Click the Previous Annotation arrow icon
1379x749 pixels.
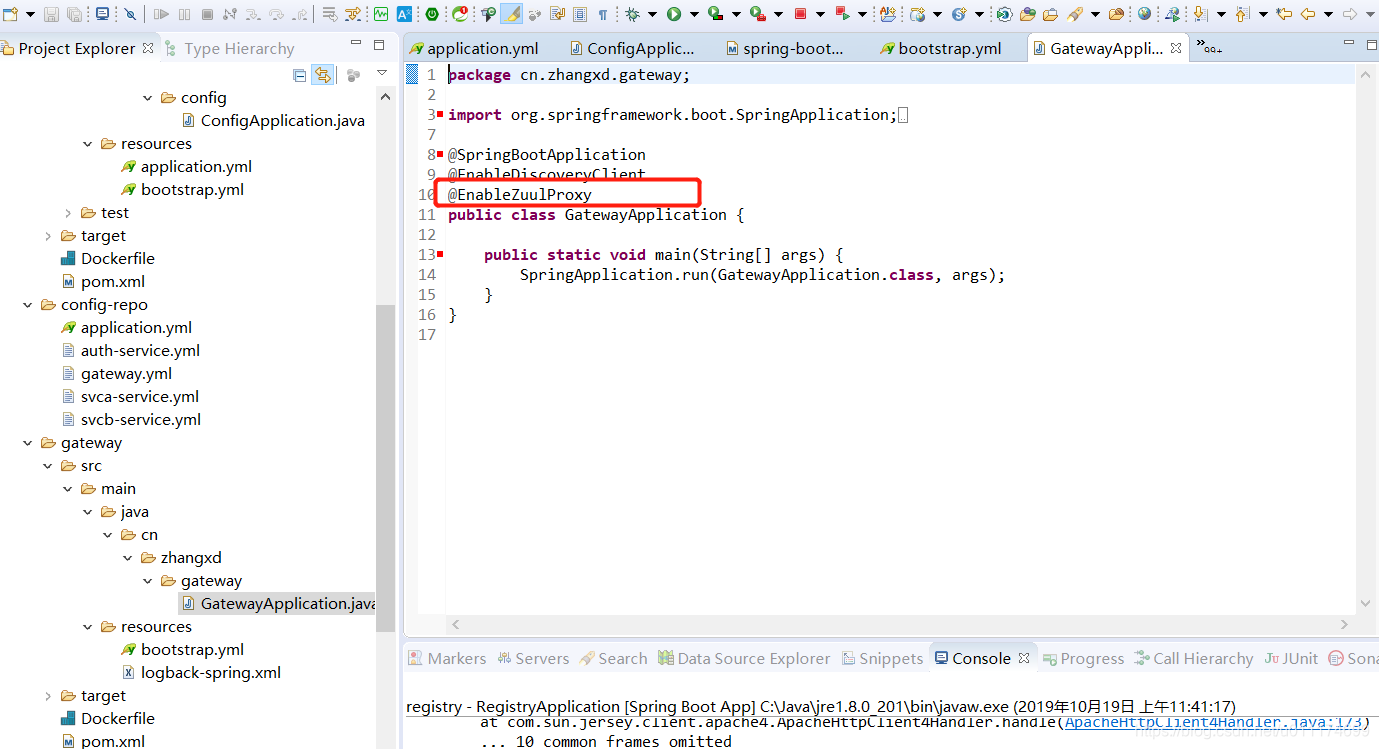coord(1241,14)
